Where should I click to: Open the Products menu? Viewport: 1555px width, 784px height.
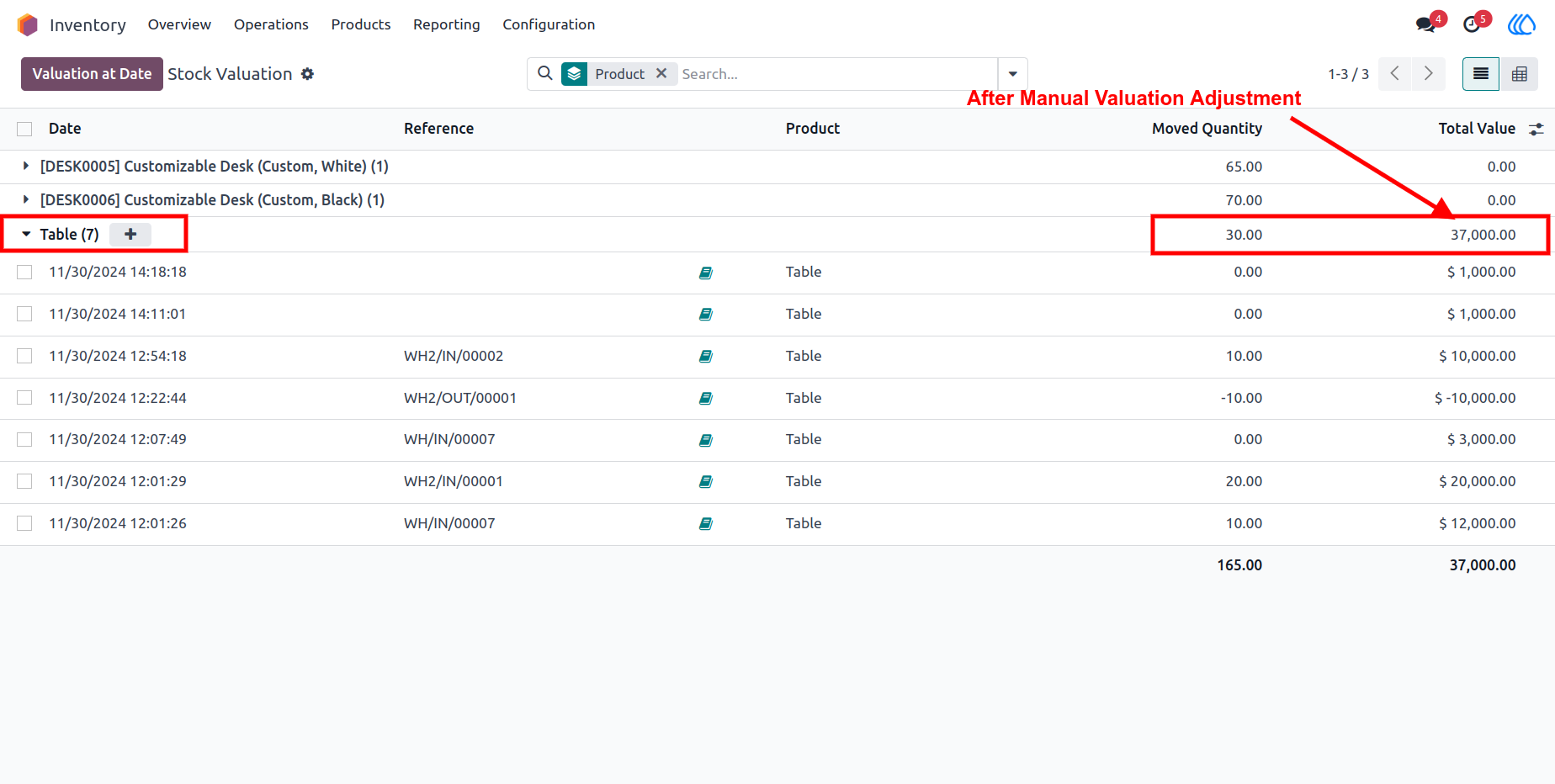point(361,24)
